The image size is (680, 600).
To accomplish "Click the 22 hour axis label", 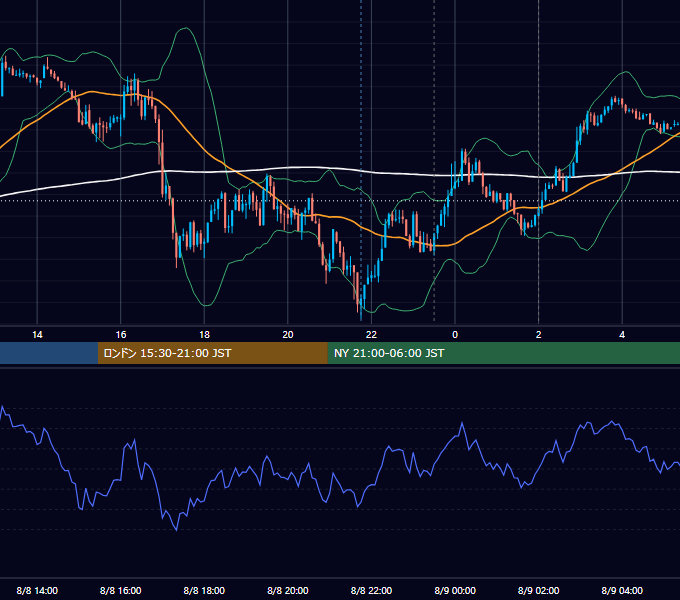I will [x=371, y=335].
